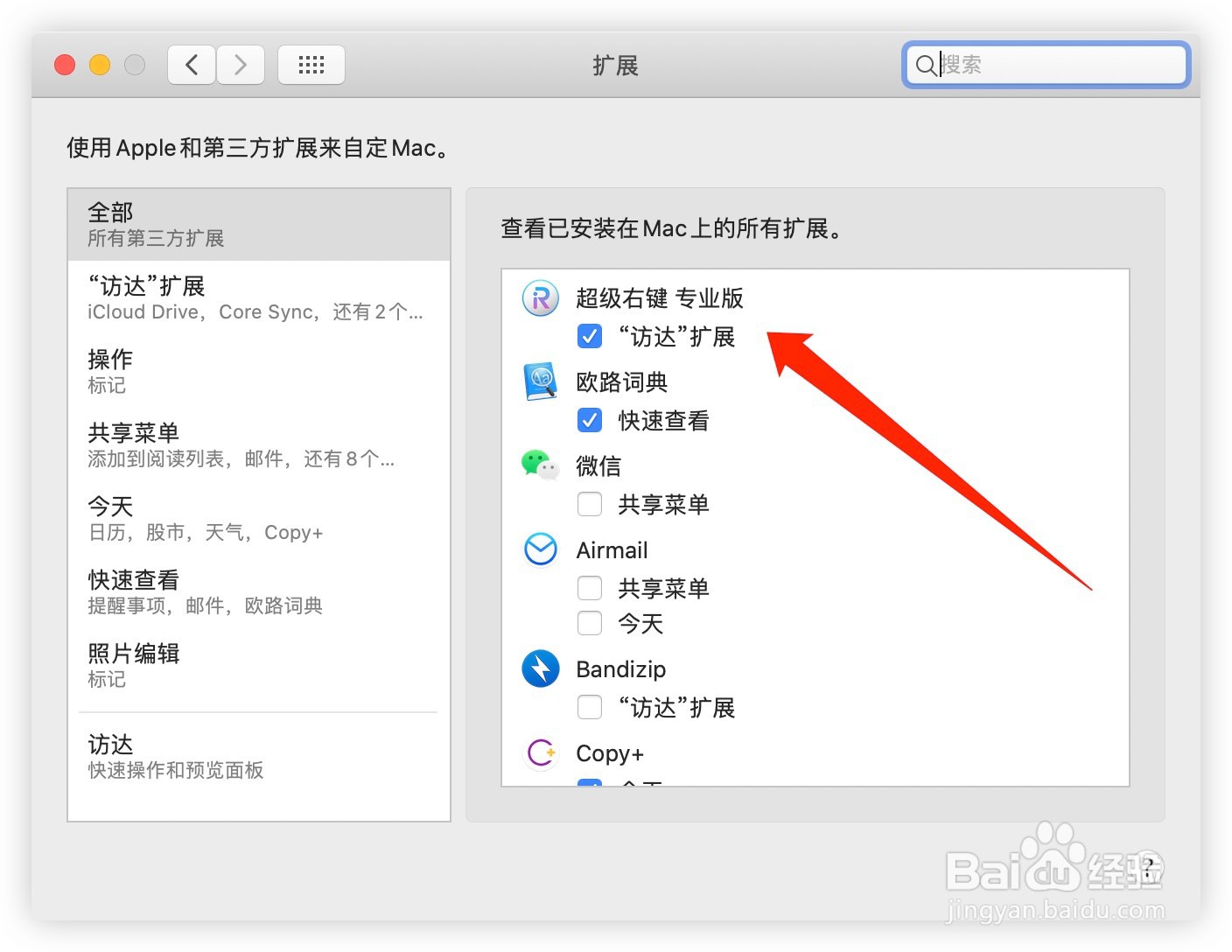This screenshot has height=952, width=1232.
Task: Click the Bandizip lightning icon
Action: coord(541,668)
